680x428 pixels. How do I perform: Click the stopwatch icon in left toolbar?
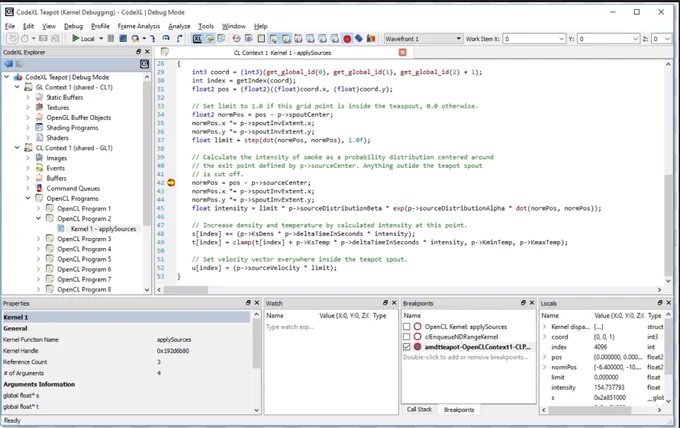(x=25, y=39)
